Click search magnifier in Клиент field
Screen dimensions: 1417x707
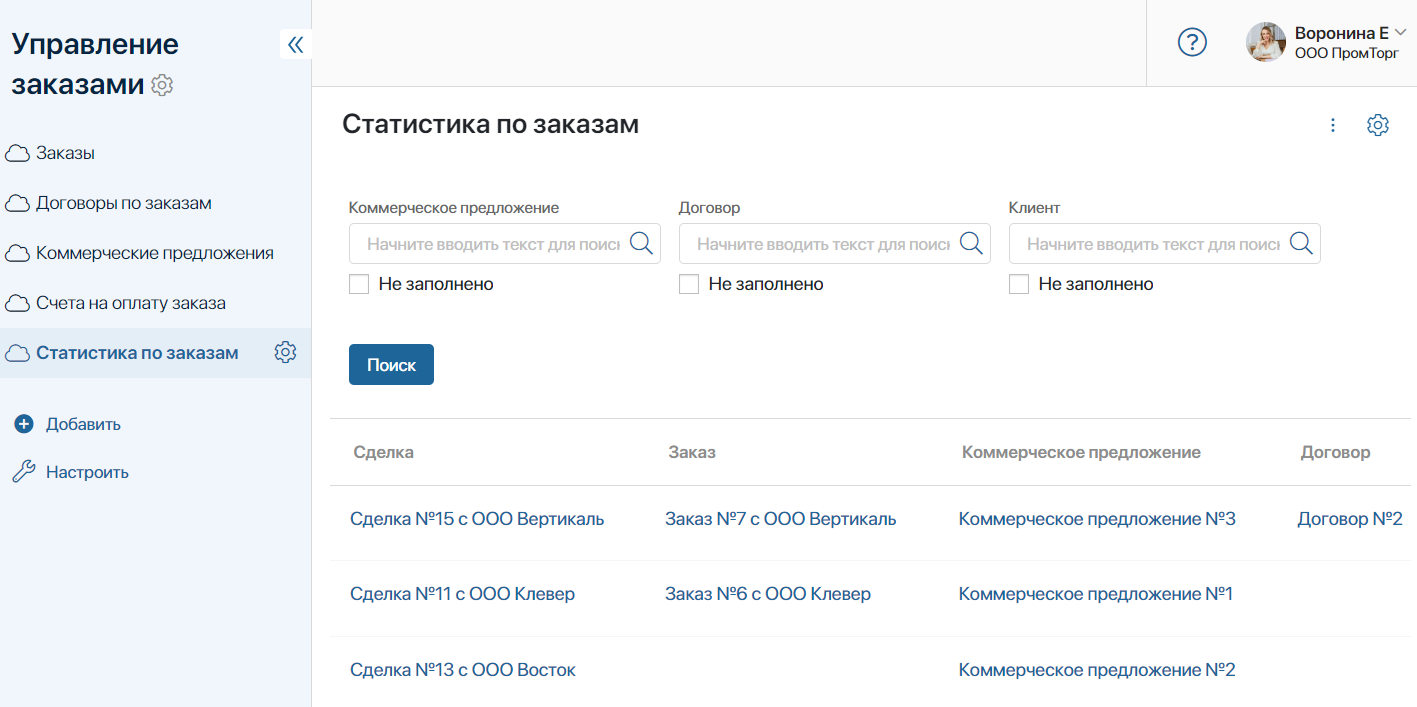point(1301,243)
